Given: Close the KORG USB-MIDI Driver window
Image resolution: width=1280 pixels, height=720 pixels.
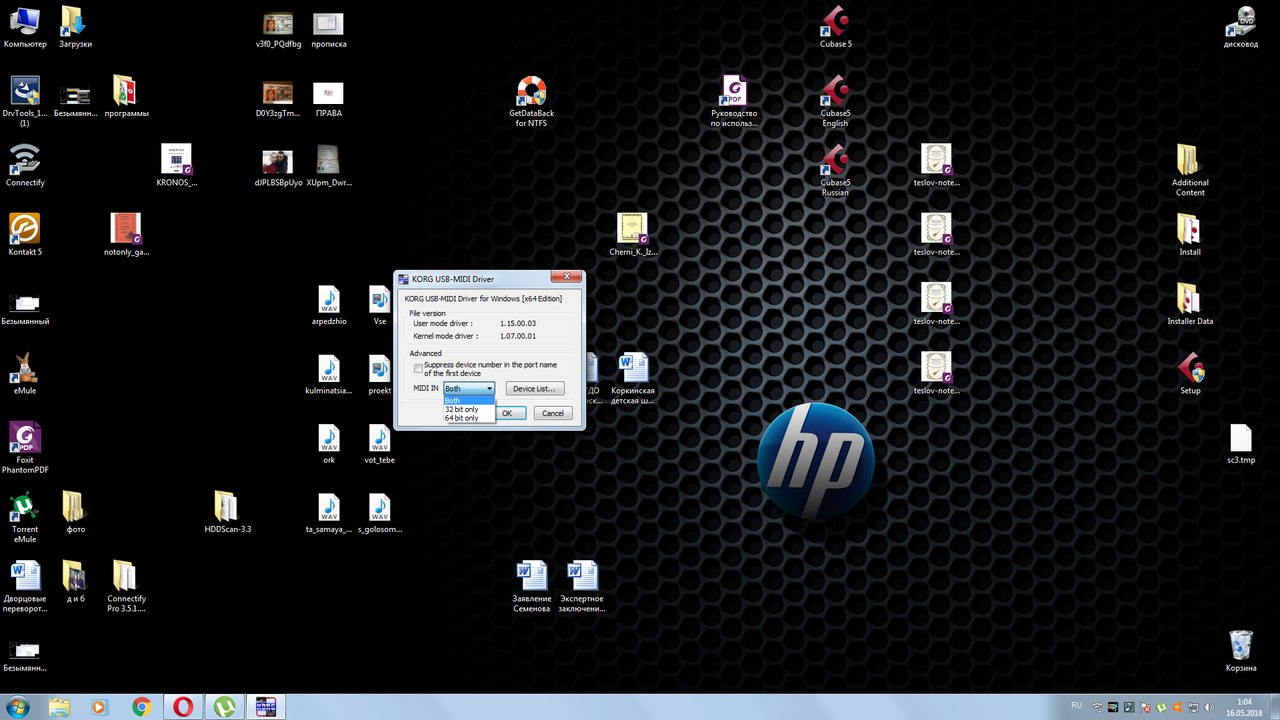Looking at the screenshot, I should point(566,277).
